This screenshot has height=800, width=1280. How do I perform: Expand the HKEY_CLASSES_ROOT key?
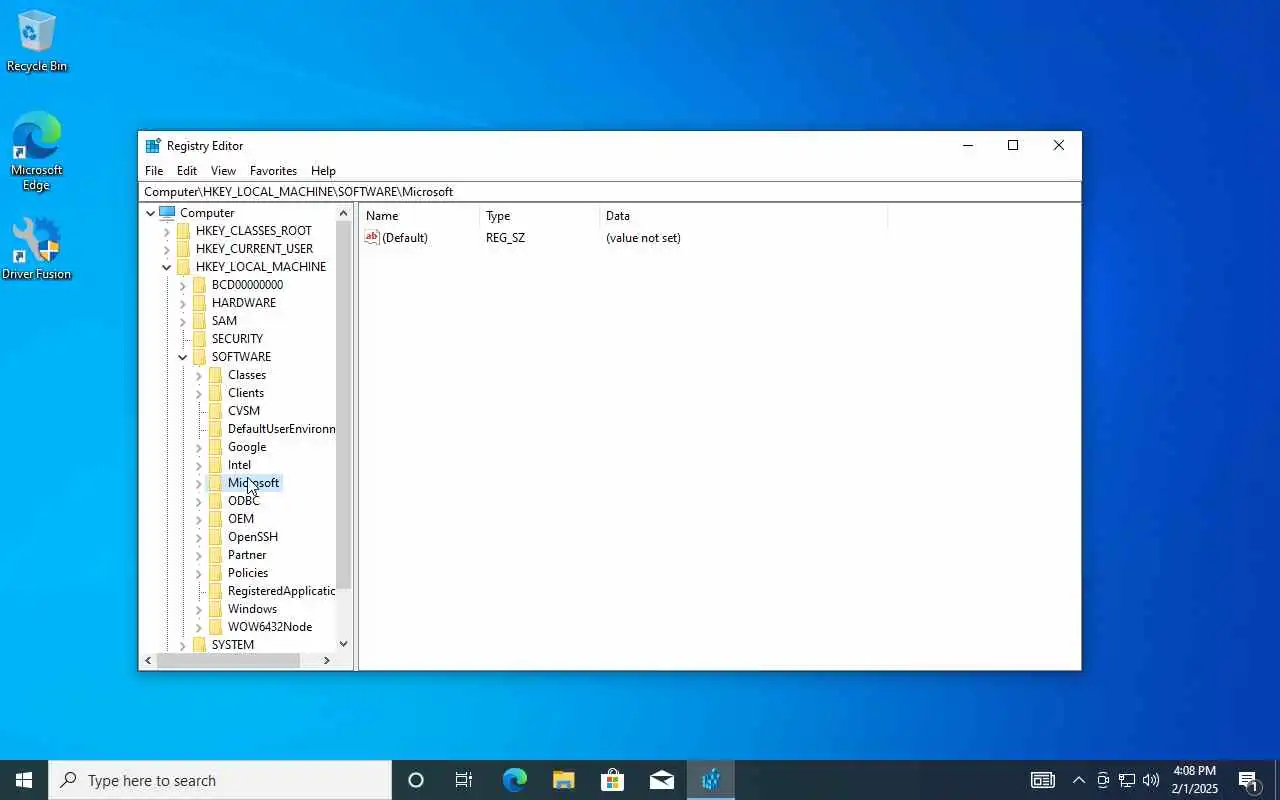click(x=167, y=231)
